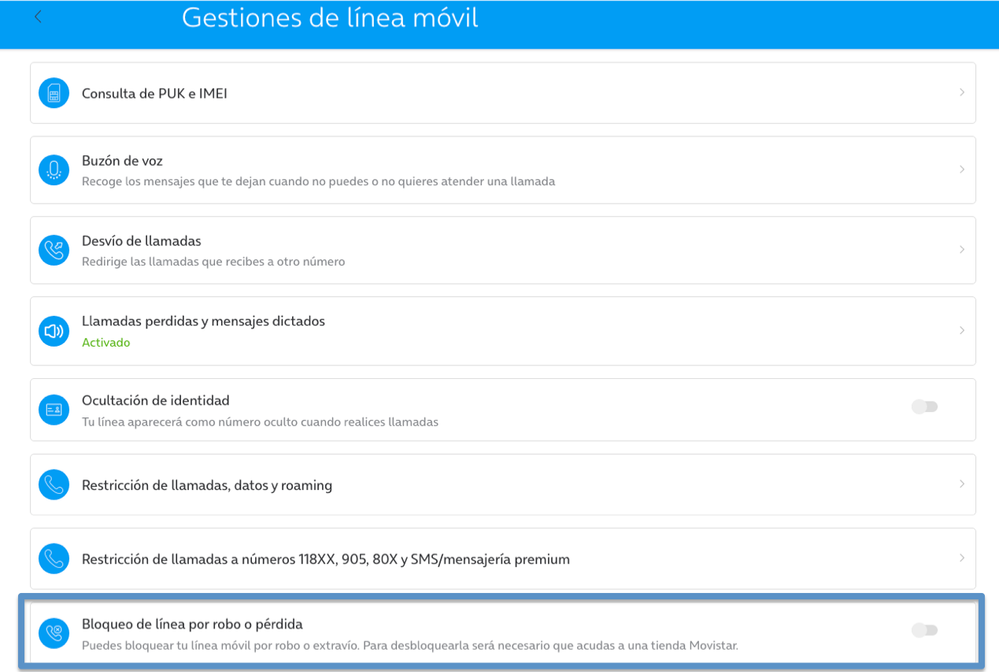Select the Ocultación de identidad card icon
Image resolution: width=999 pixels, height=672 pixels.
53,409
